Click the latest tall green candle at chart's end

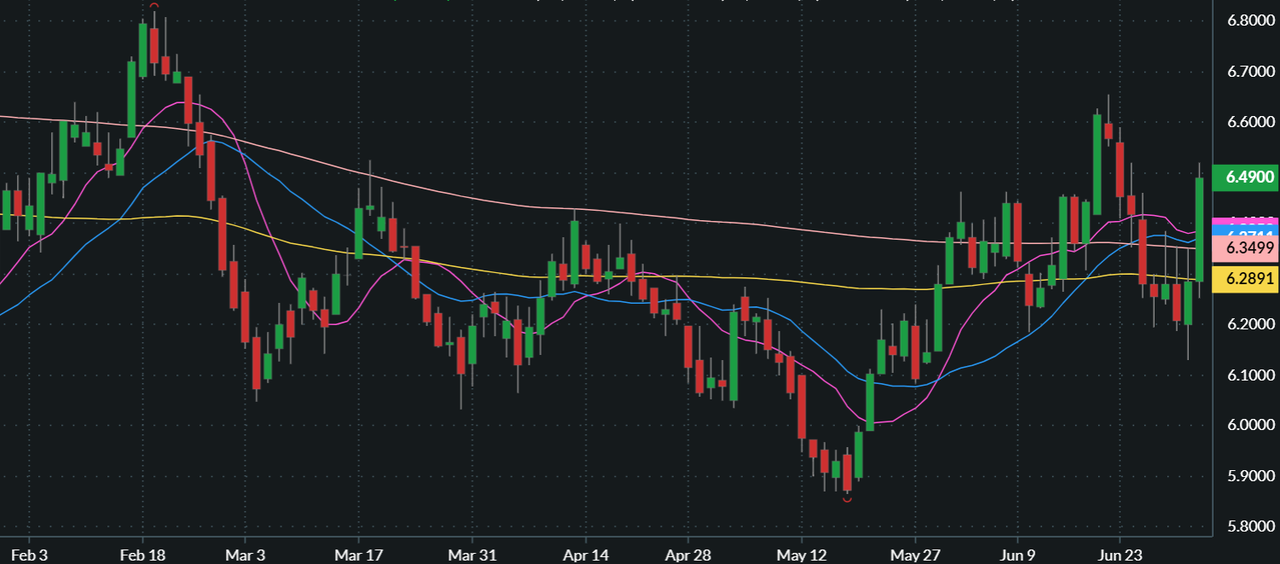pyautogui.click(x=1199, y=229)
